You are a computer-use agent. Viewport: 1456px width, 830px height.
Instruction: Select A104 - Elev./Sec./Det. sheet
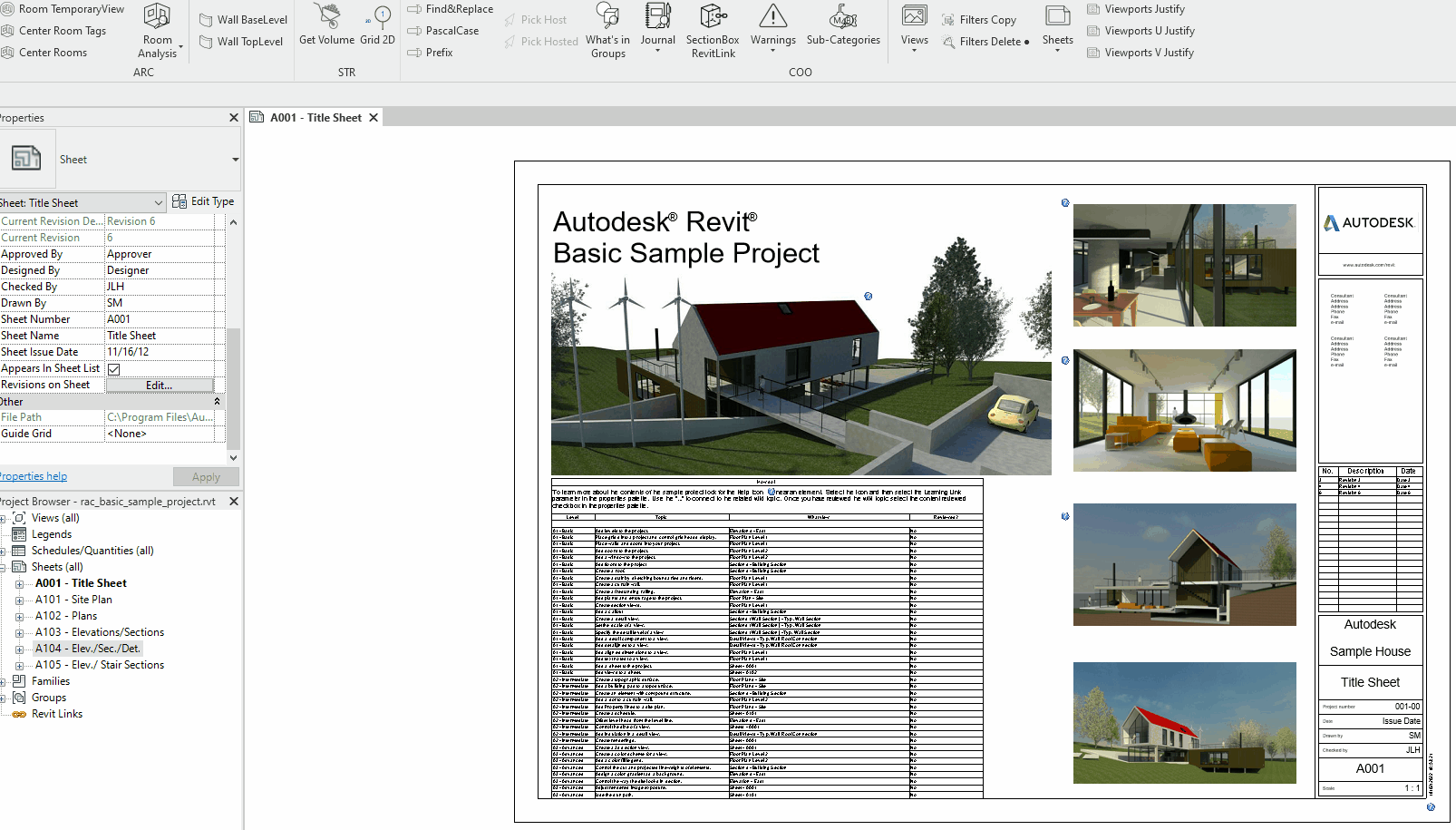click(x=88, y=649)
